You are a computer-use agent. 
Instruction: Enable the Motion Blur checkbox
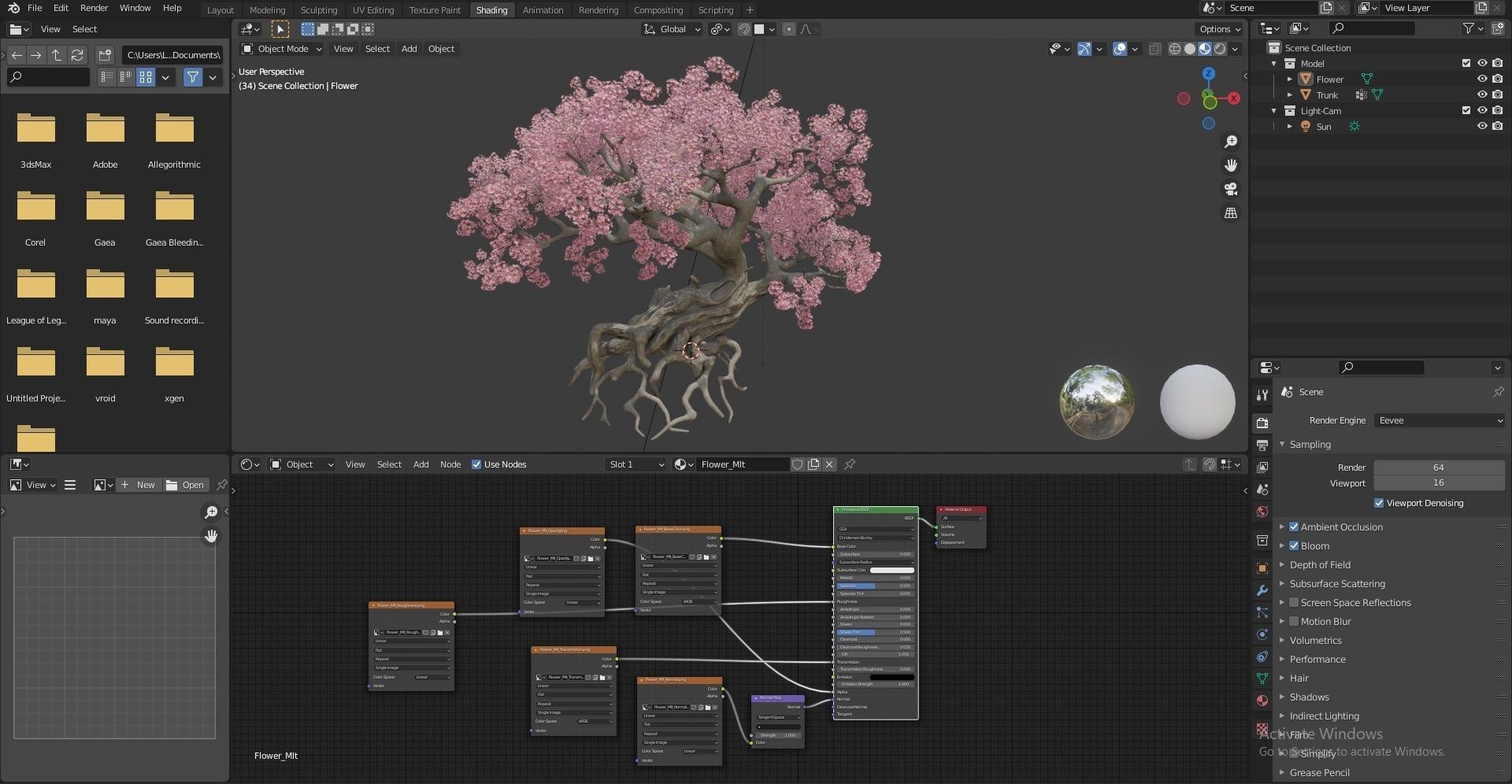pos(1294,622)
